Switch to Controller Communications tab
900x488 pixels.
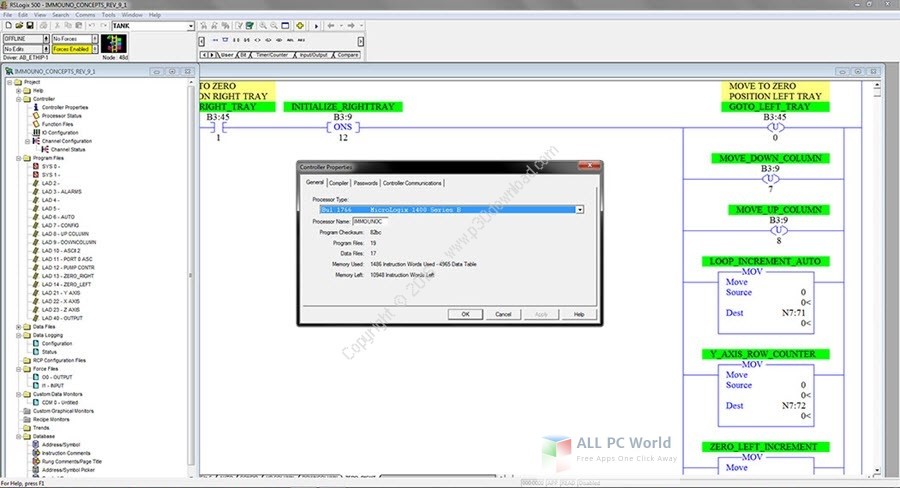click(412, 183)
